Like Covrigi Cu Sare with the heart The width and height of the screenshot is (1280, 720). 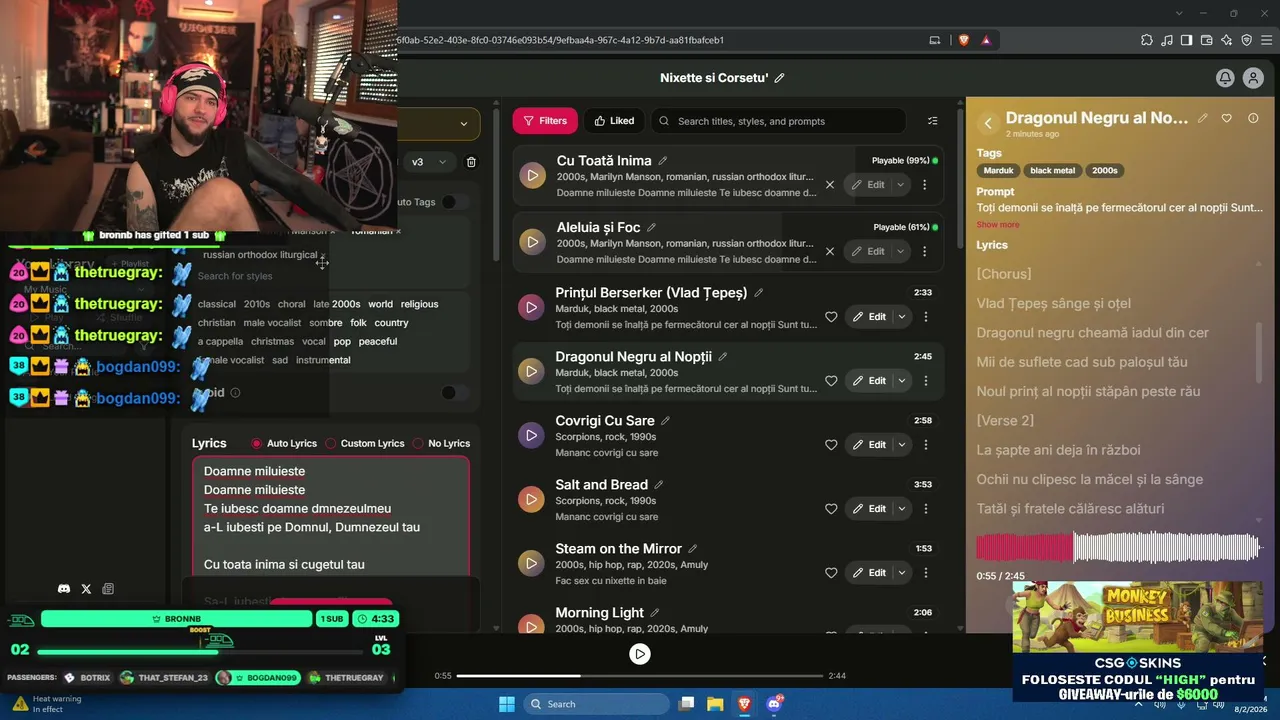[x=831, y=445]
